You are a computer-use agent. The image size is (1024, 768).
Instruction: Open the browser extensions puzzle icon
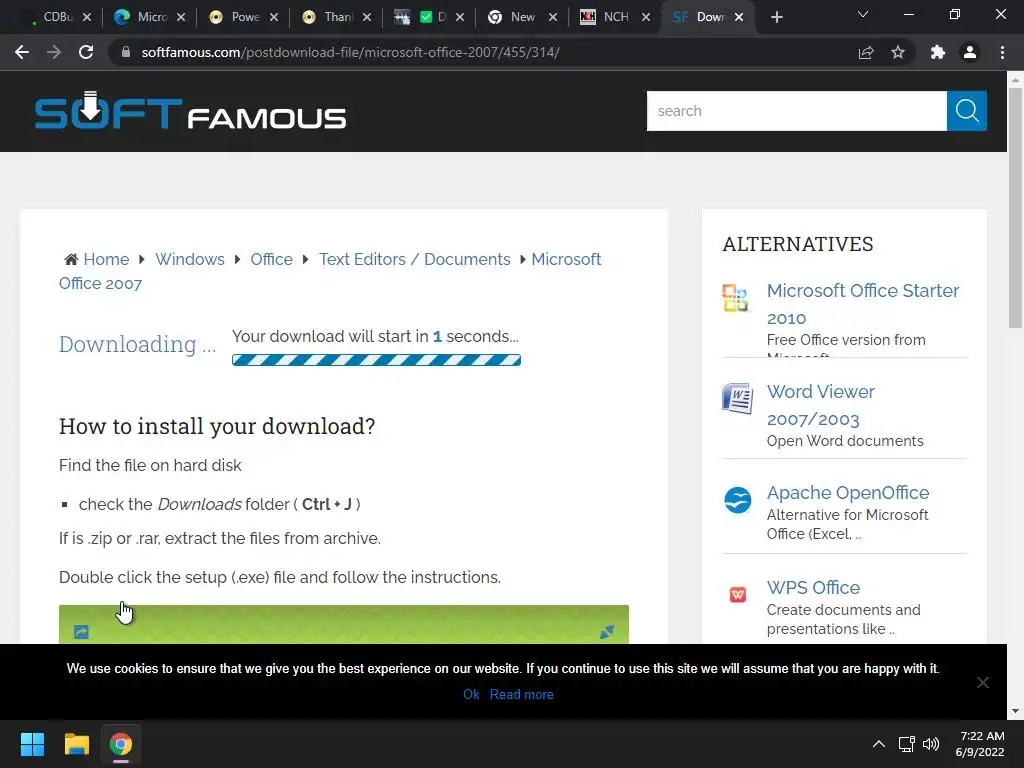[938, 52]
